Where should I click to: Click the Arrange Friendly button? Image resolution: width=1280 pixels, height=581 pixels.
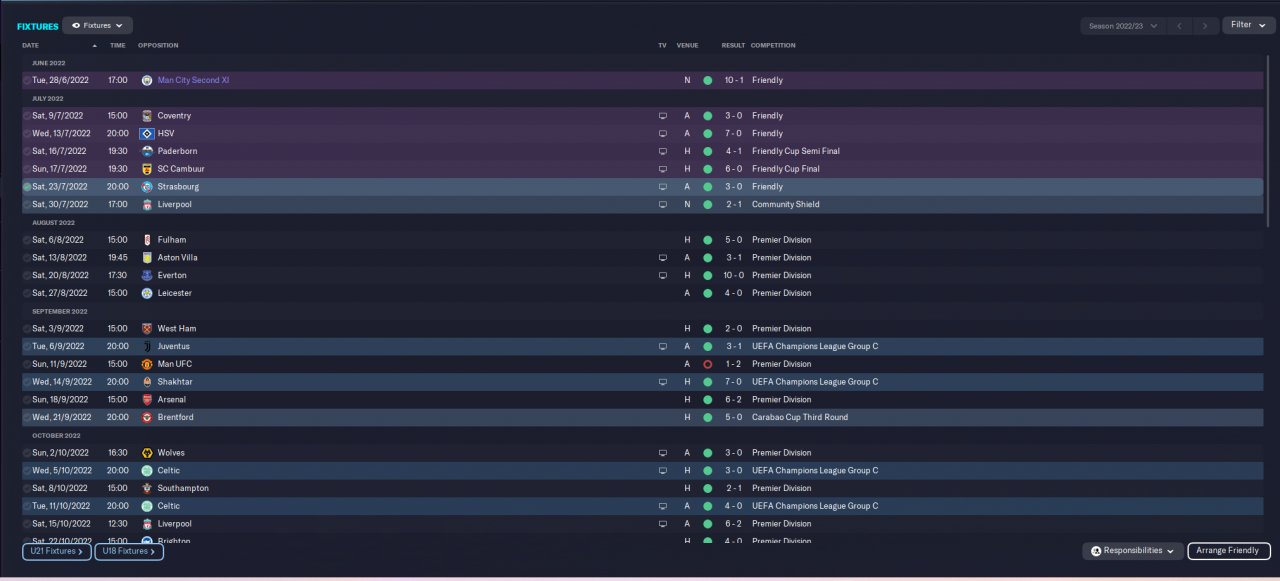point(1229,551)
